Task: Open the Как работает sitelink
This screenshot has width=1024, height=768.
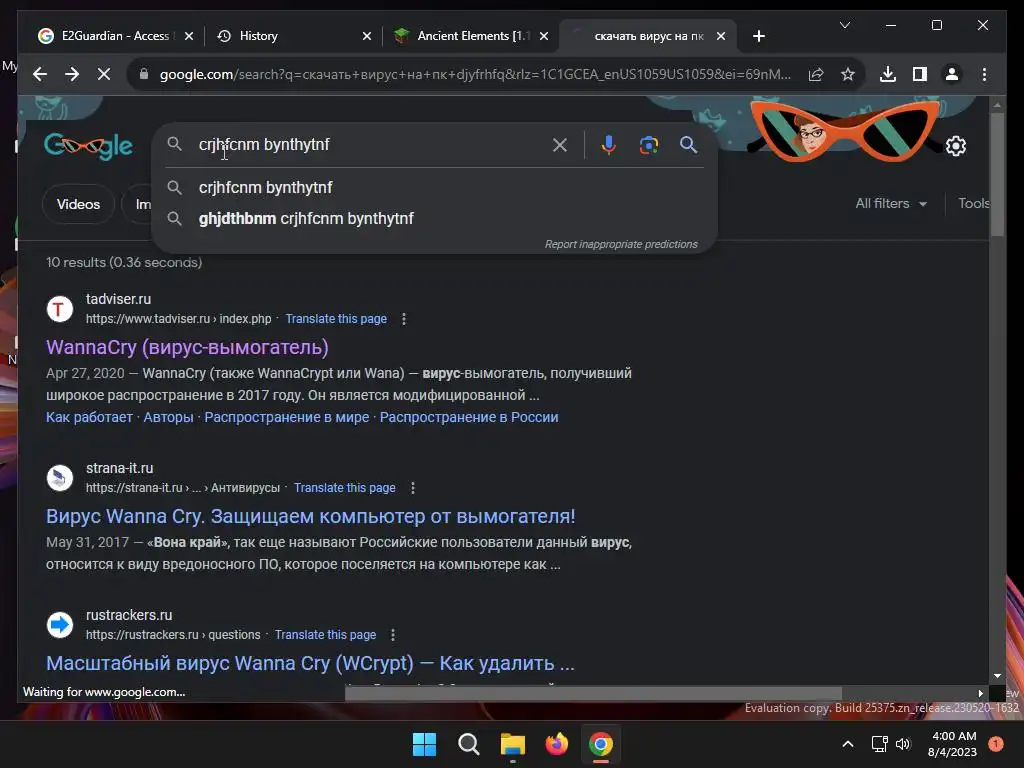Action: tap(89, 417)
